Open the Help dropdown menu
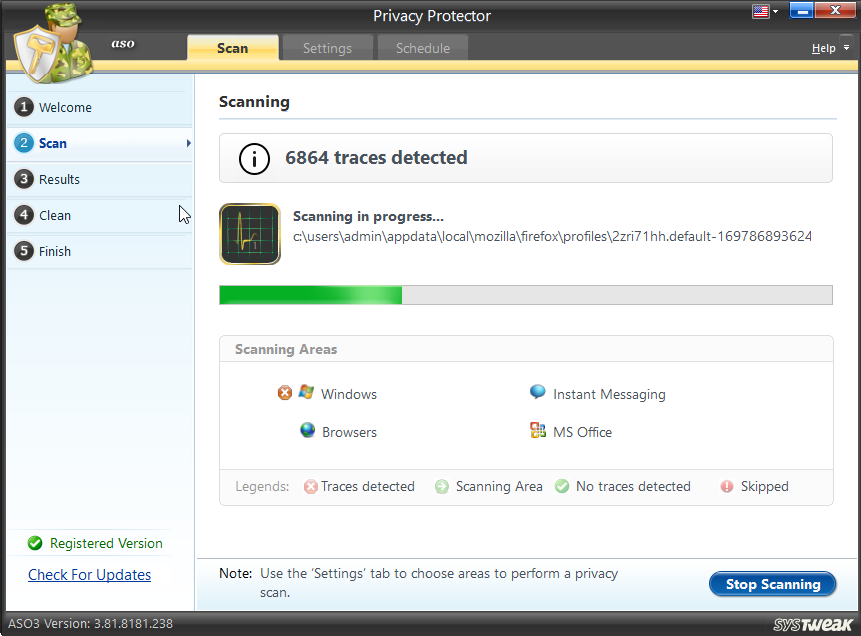This screenshot has width=861, height=636. (830, 47)
